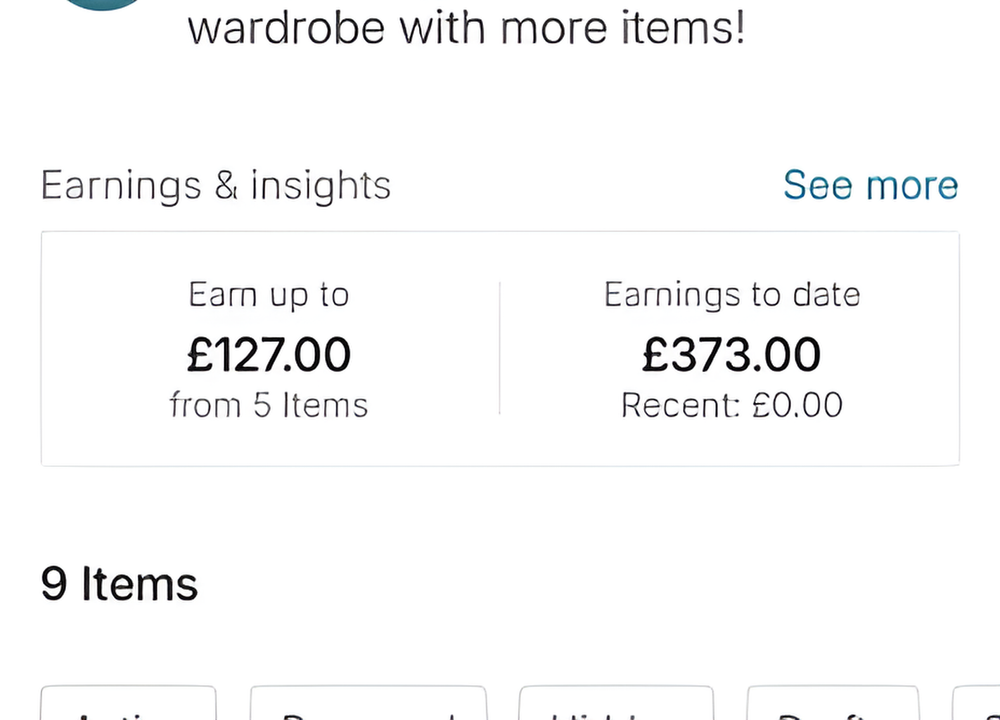Tap the £373.00 earnings amount
The height and width of the screenshot is (720, 1000).
732,355
